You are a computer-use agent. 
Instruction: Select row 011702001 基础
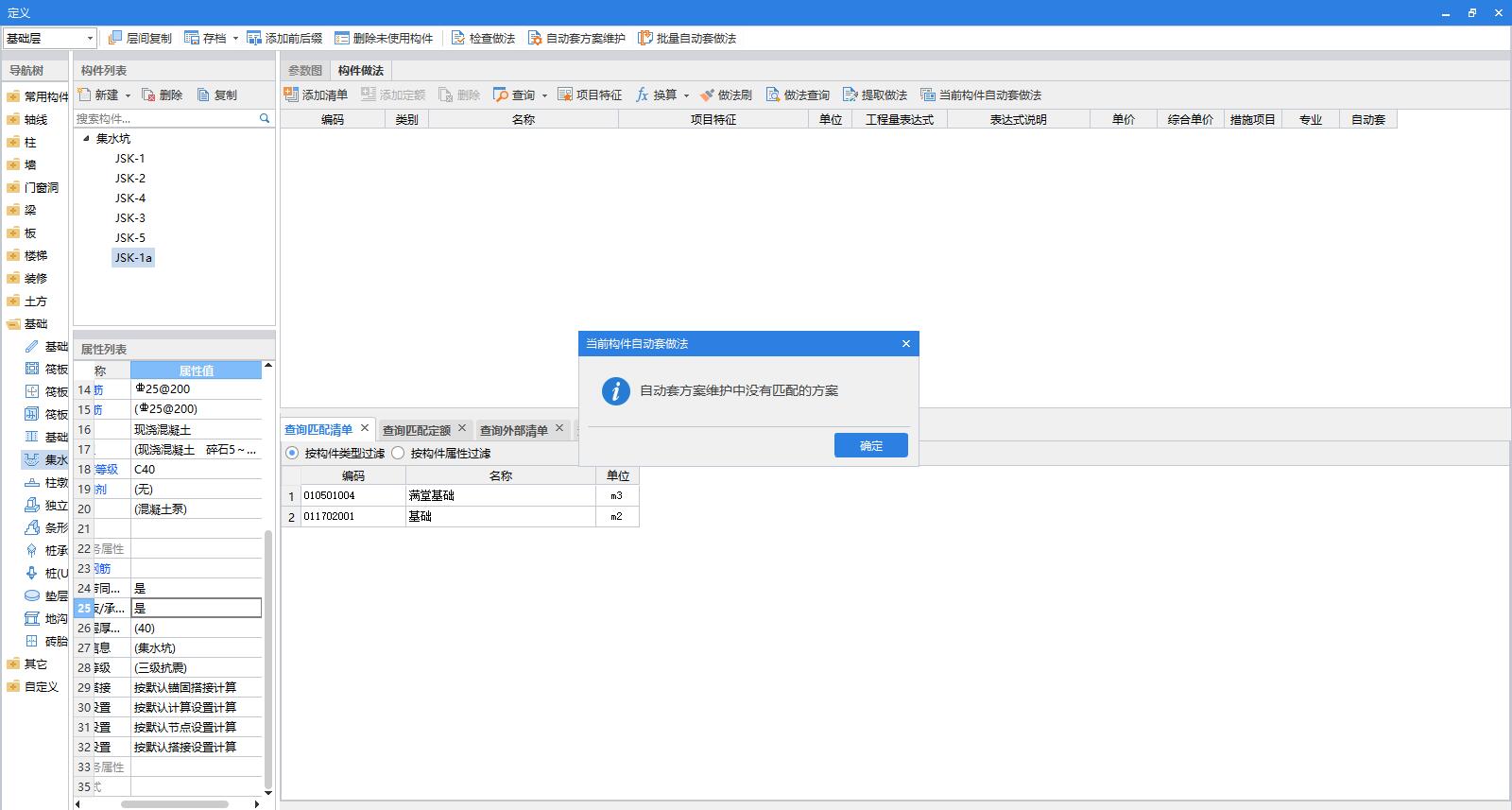(460, 516)
